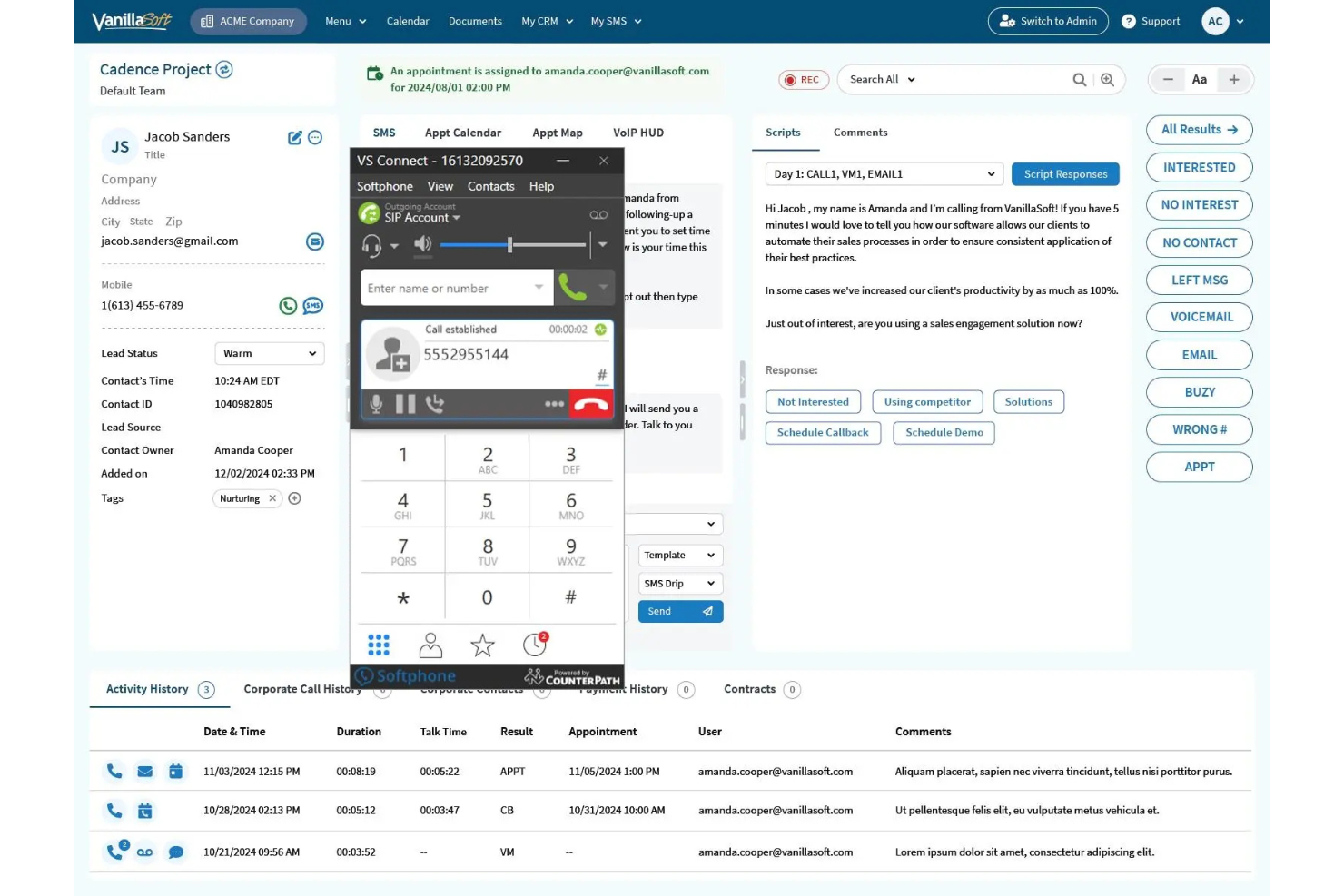Mark result as NO INTEREST
Viewport: 1344px width, 896px height.
[x=1200, y=205]
